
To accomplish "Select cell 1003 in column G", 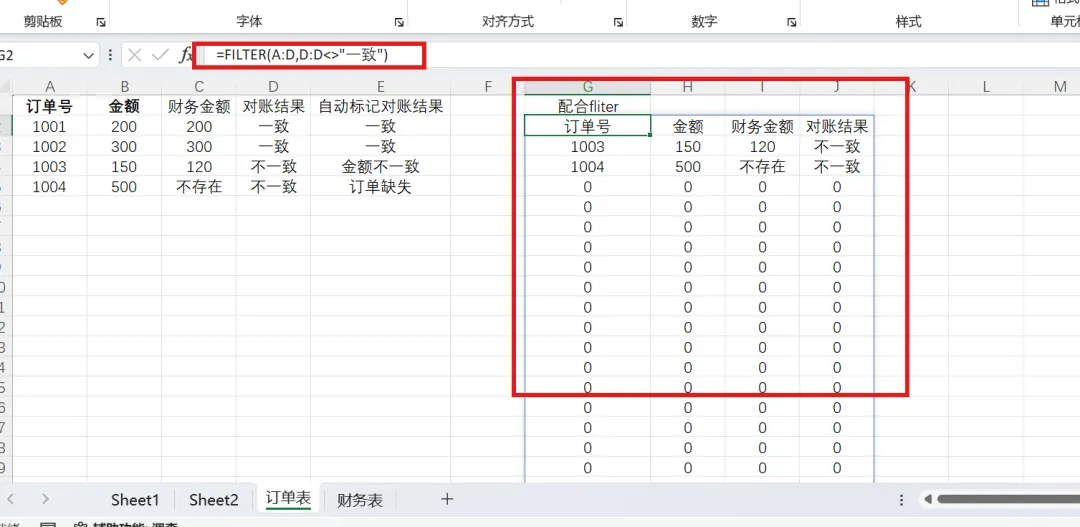I will click(x=588, y=147).
